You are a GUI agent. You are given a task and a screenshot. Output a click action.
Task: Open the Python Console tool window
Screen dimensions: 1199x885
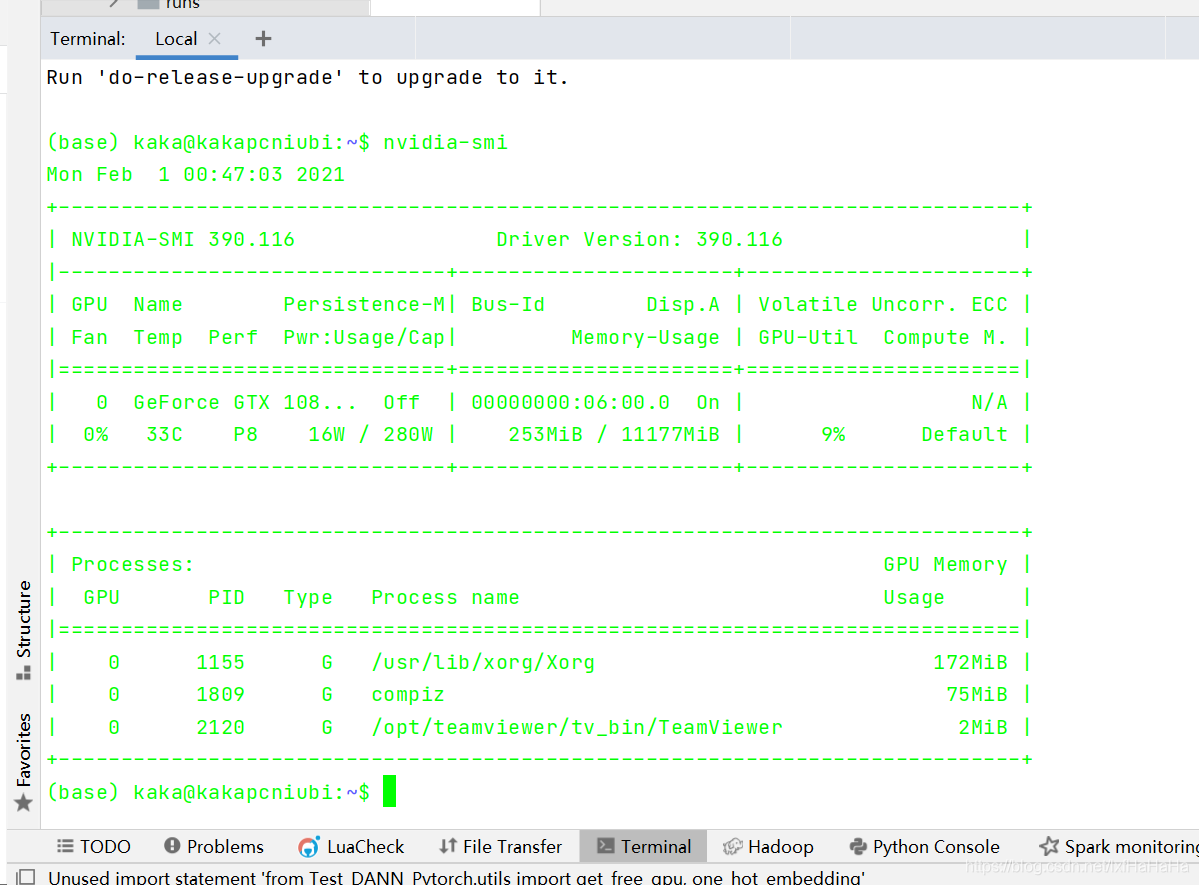[x=924, y=846]
